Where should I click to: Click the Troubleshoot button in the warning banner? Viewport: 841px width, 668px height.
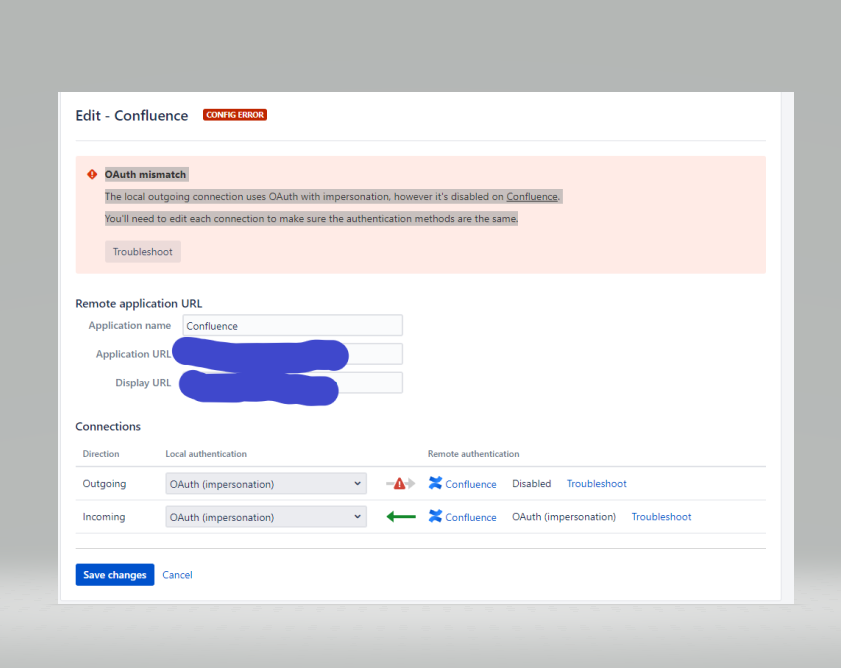click(142, 251)
